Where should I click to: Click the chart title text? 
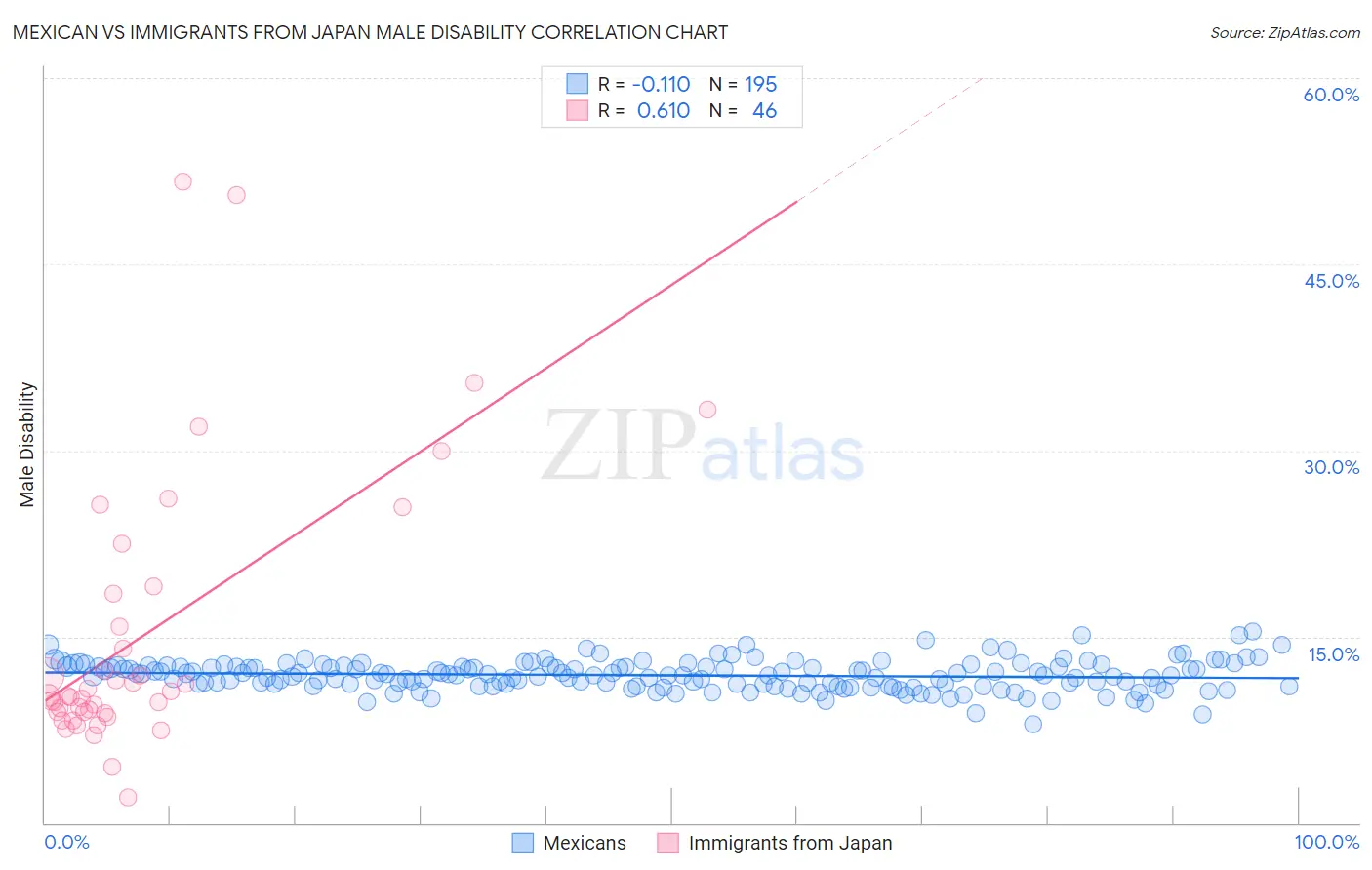pos(371,32)
